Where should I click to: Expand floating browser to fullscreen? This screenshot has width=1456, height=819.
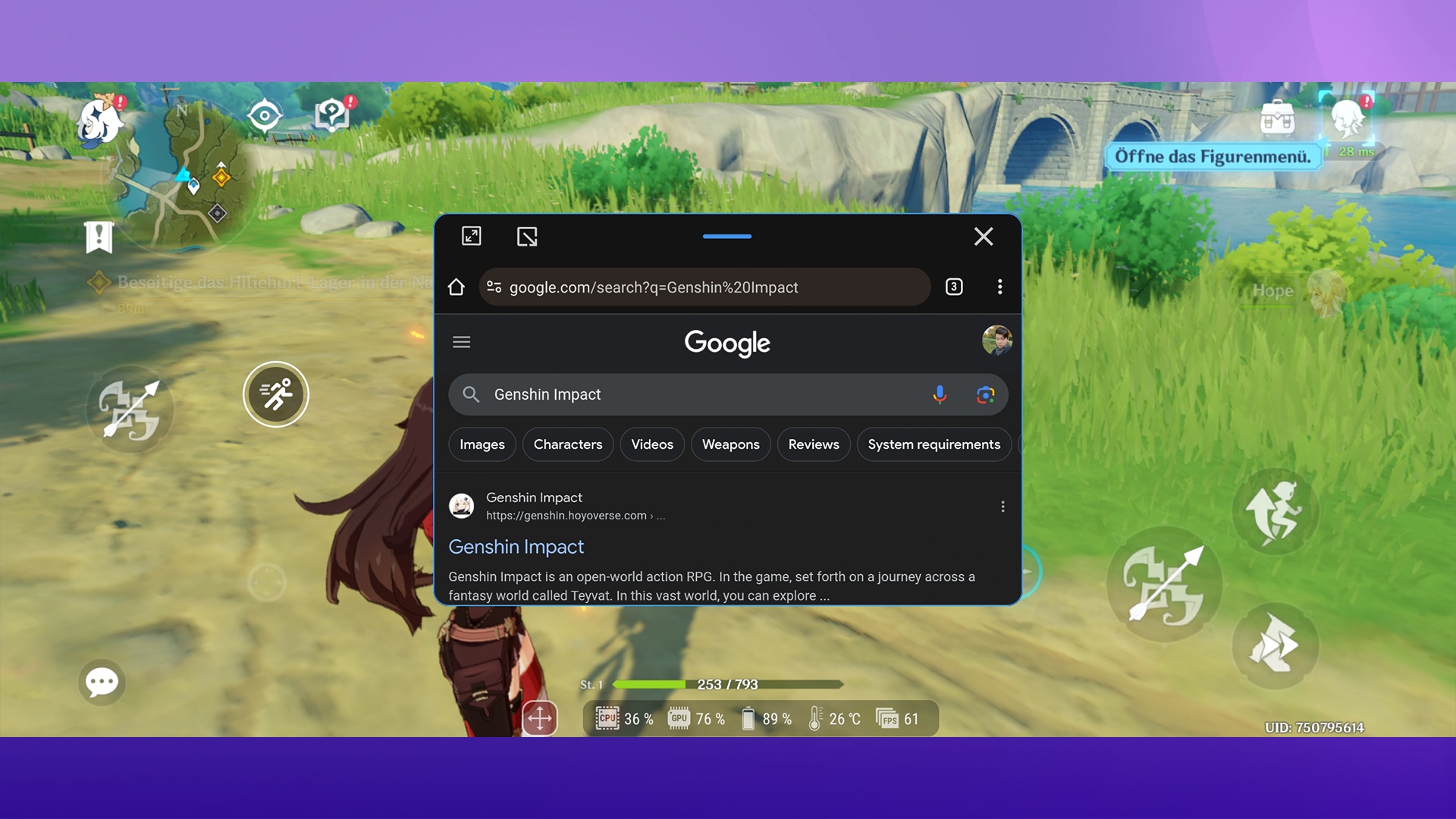tap(471, 236)
